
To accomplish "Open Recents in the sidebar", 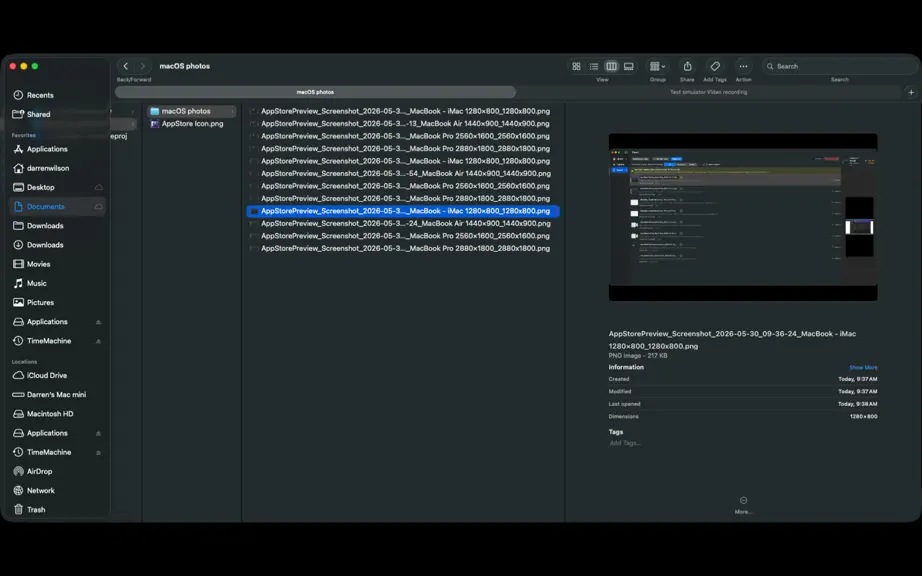I will tap(57, 95).
